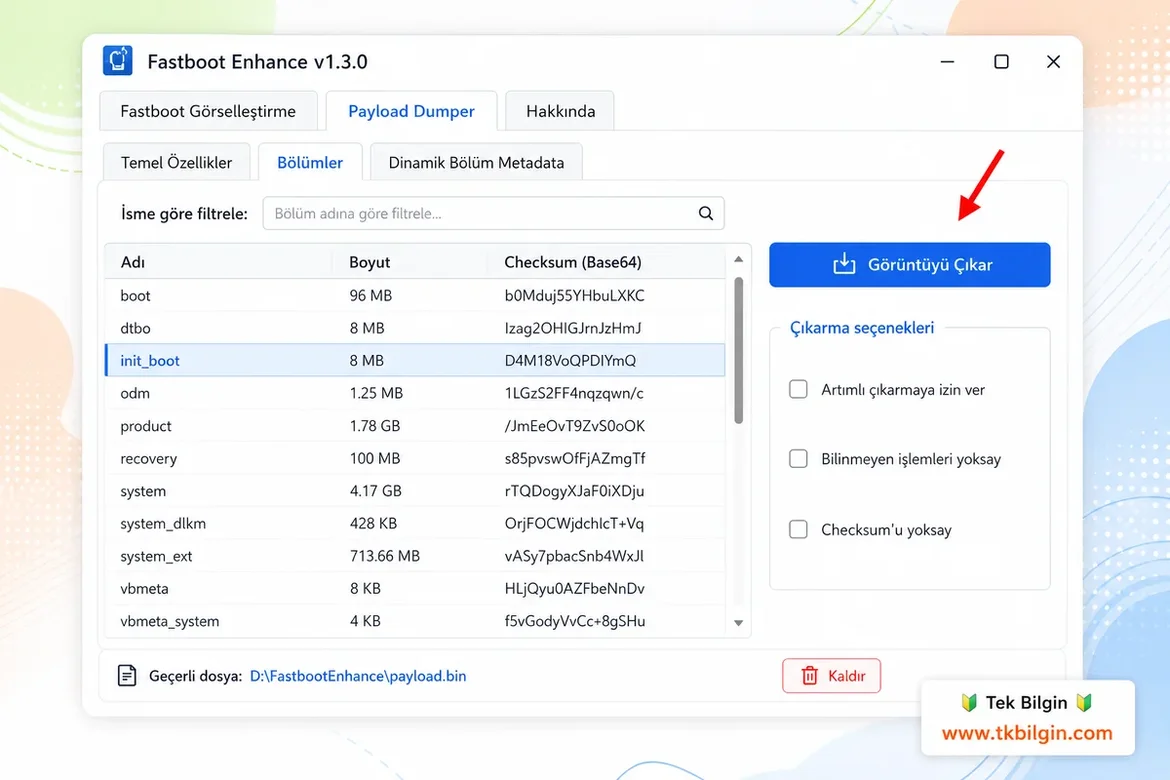The image size is (1170, 780).
Task: Maximize the Fastboot Enhance window
Action: pos(1001,61)
